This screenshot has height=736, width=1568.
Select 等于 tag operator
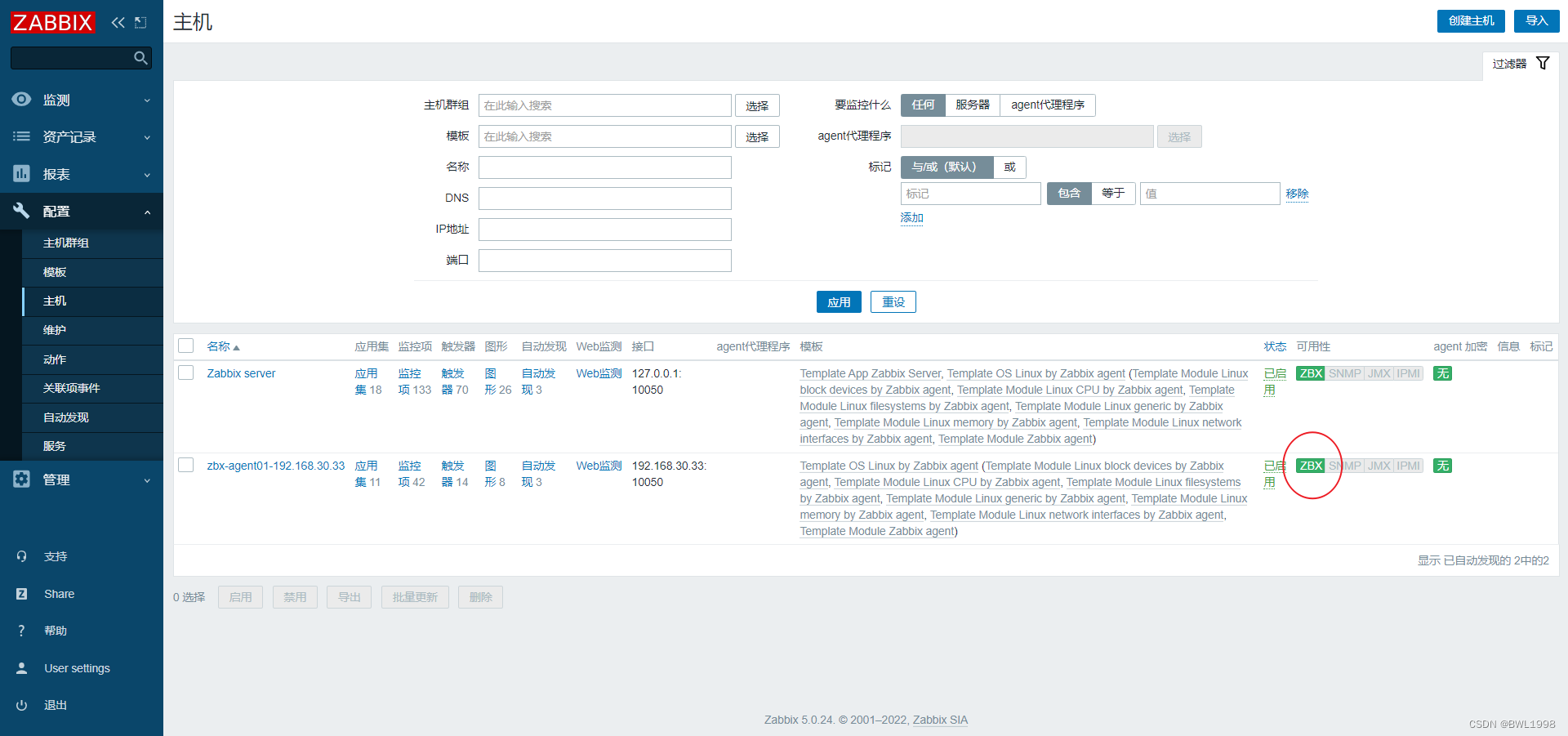pyautogui.click(x=1113, y=193)
